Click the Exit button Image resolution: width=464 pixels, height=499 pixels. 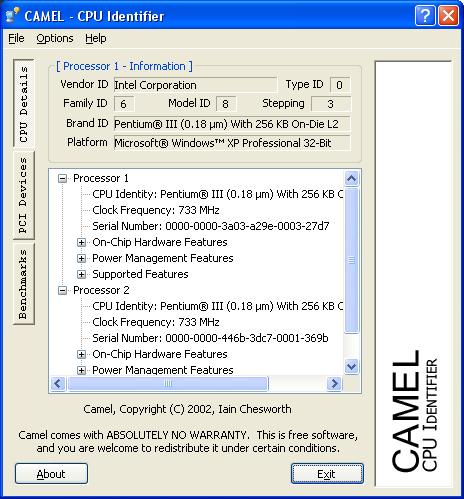(327, 474)
